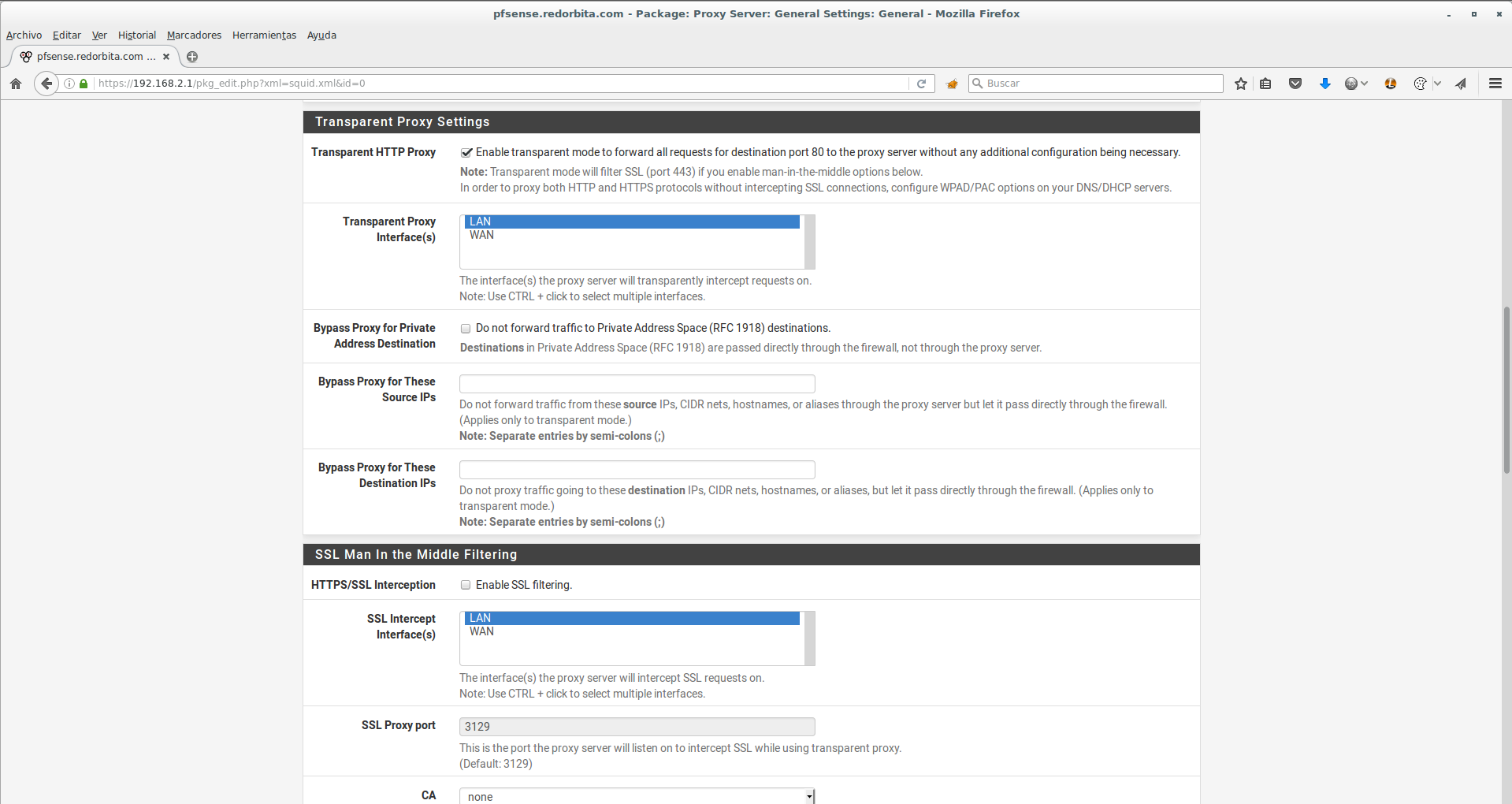The width and height of the screenshot is (1512, 804).
Task: Open the Marcadores menu
Action: pos(194,35)
